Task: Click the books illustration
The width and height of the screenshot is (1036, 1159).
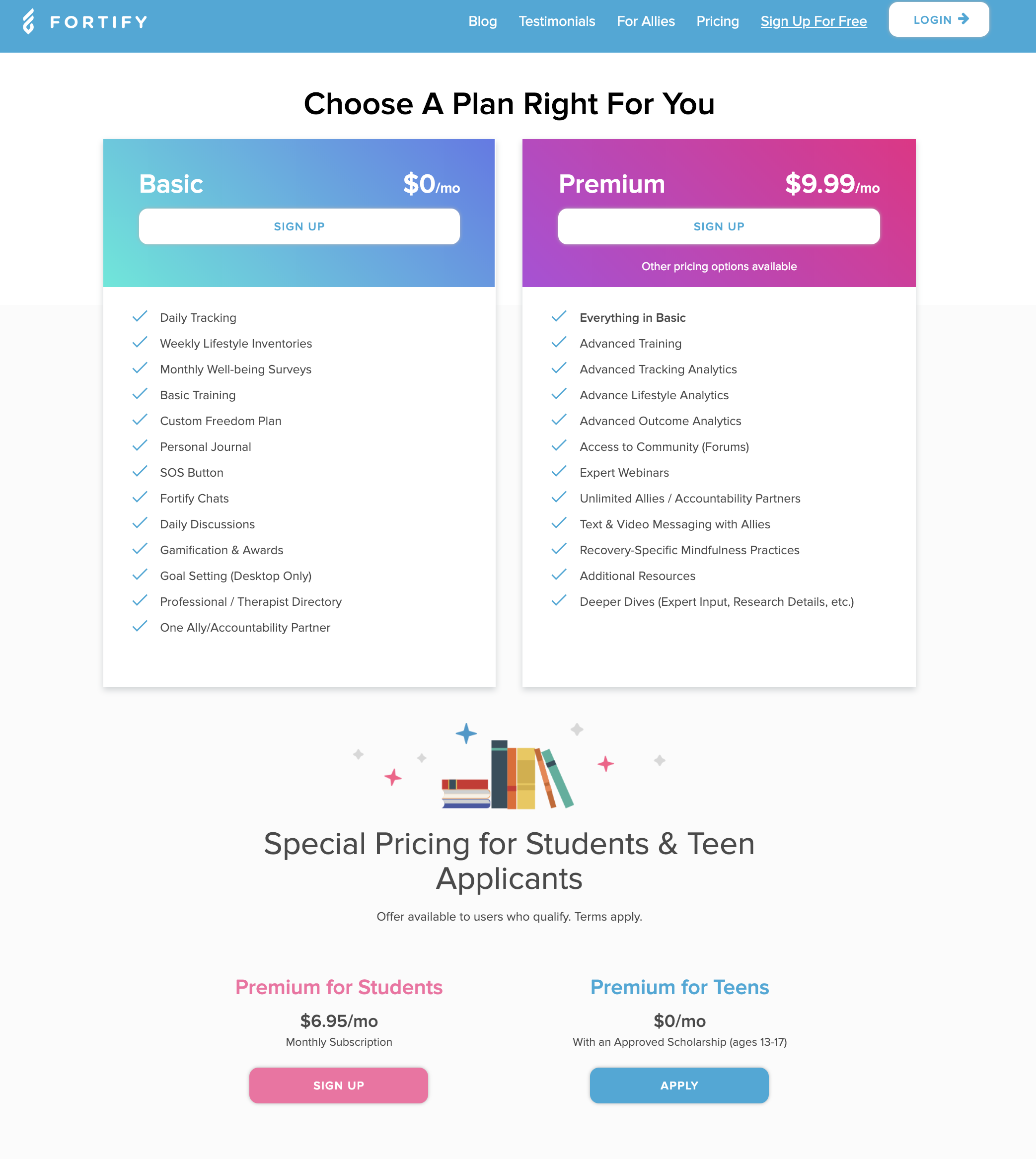Action: pos(508,774)
